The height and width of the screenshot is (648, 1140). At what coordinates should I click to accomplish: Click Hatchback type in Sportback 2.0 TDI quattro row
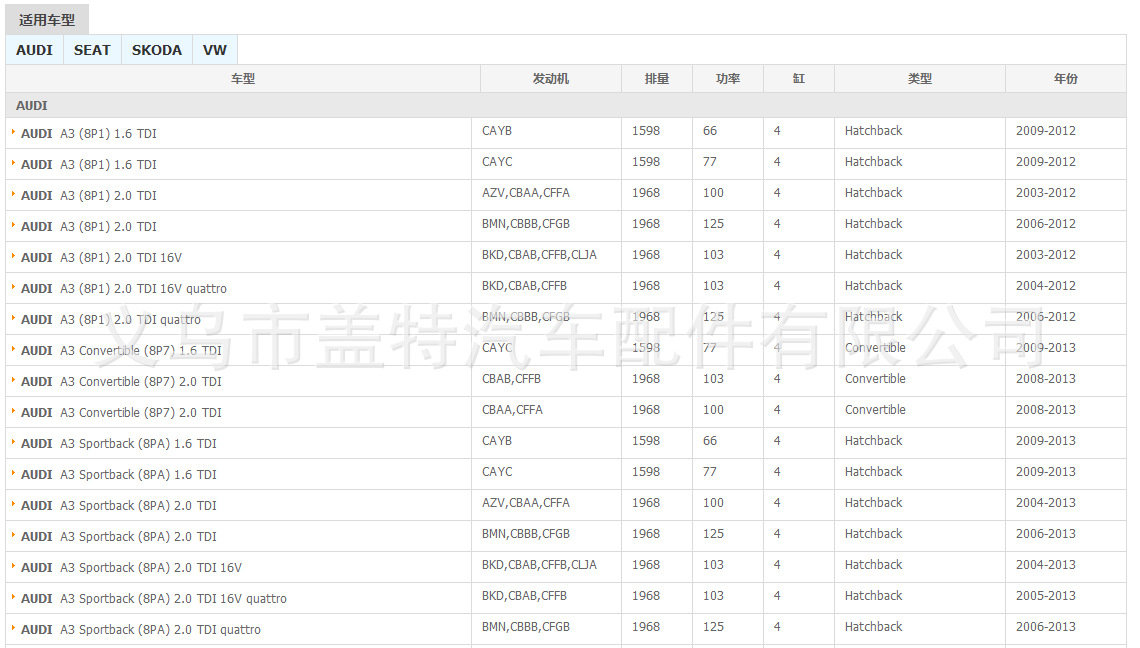[x=873, y=627]
